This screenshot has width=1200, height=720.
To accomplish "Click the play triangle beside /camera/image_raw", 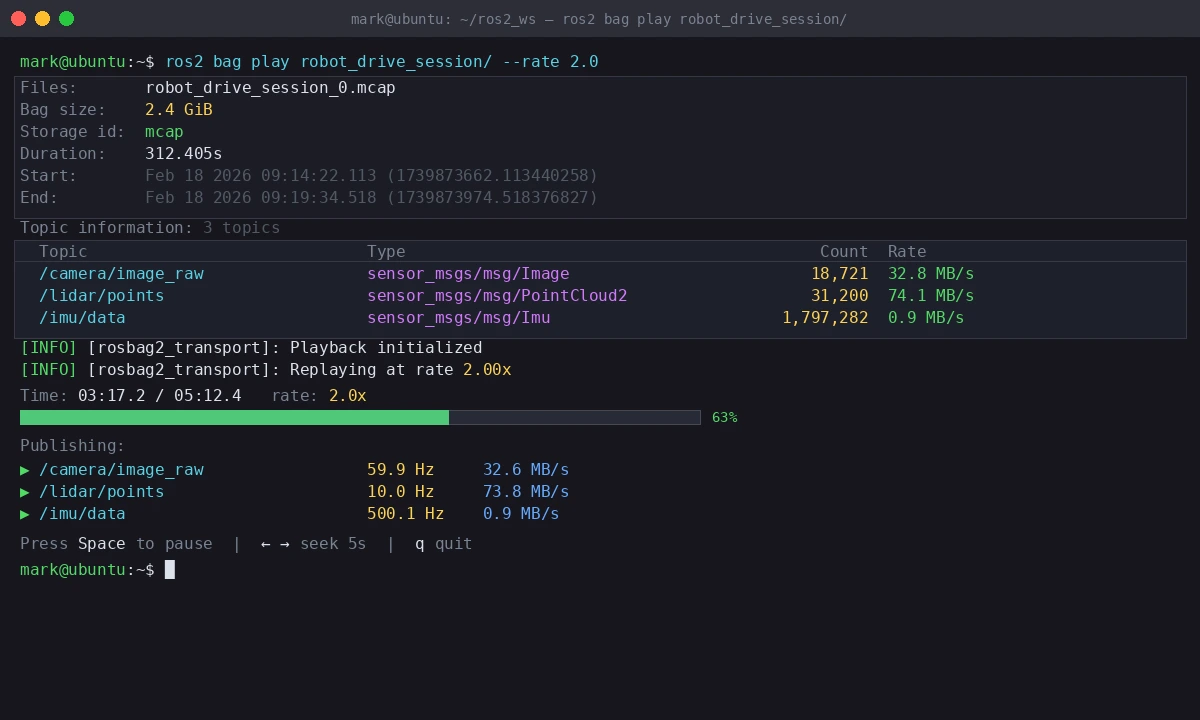I will [x=24, y=469].
